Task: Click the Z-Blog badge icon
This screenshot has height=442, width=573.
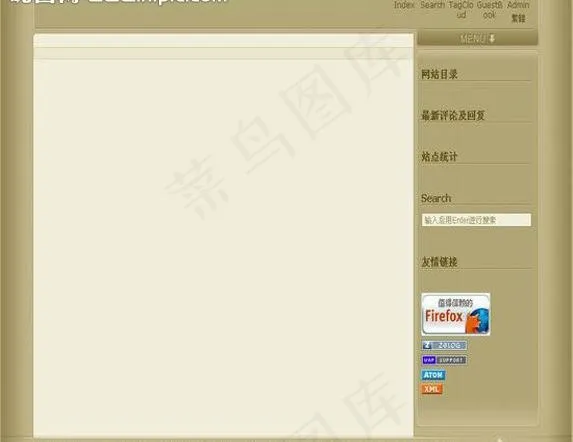Action: click(444, 345)
